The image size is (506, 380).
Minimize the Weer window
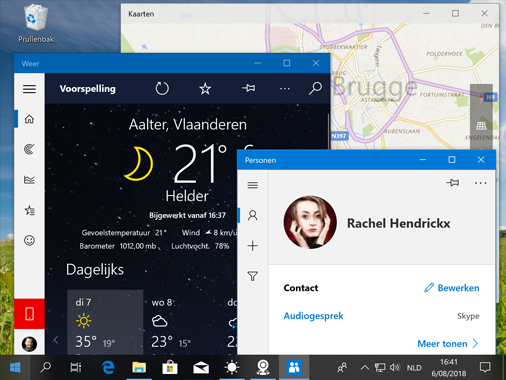click(x=258, y=63)
